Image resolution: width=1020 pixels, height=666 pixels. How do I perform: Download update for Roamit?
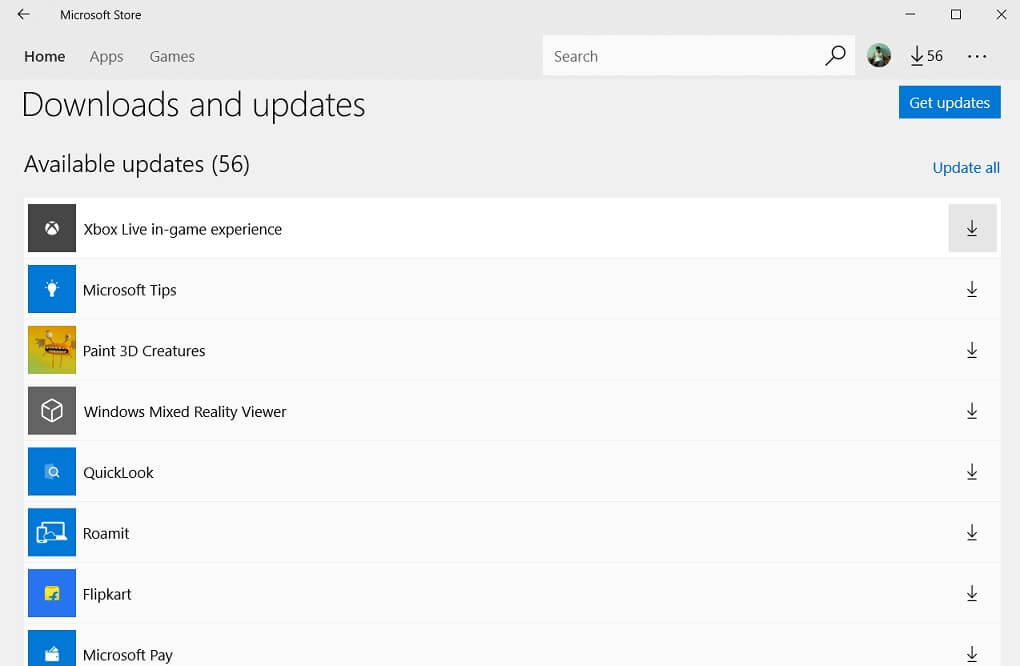[973, 533]
